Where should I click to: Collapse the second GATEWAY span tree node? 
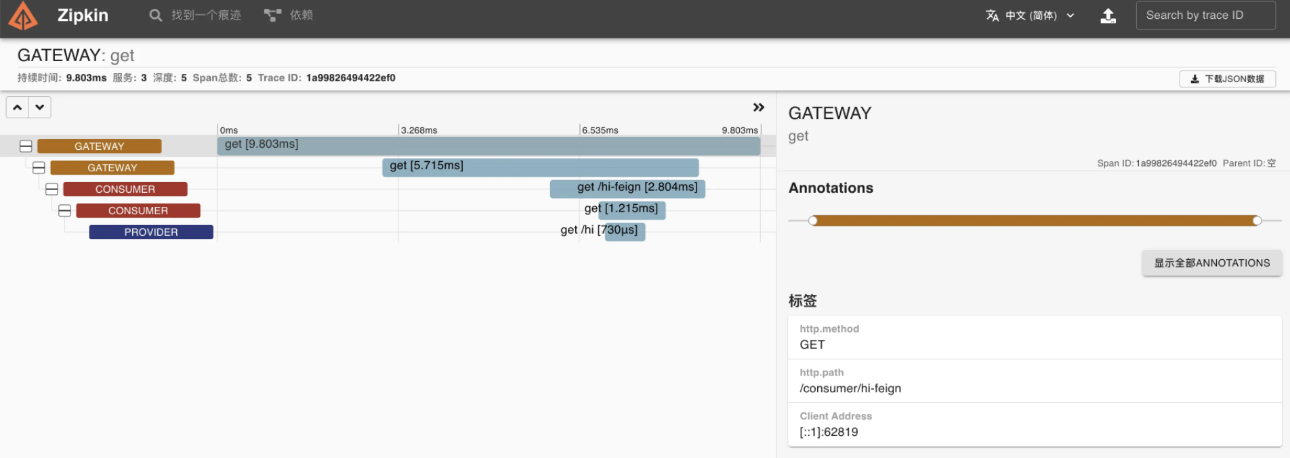coord(39,168)
